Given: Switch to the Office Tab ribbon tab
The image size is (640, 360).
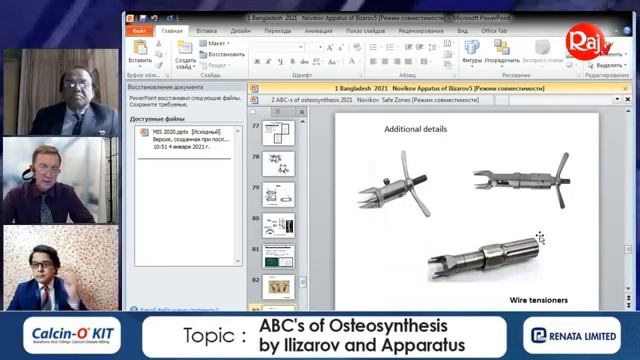Looking at the screenshot, I should [494, 31].
